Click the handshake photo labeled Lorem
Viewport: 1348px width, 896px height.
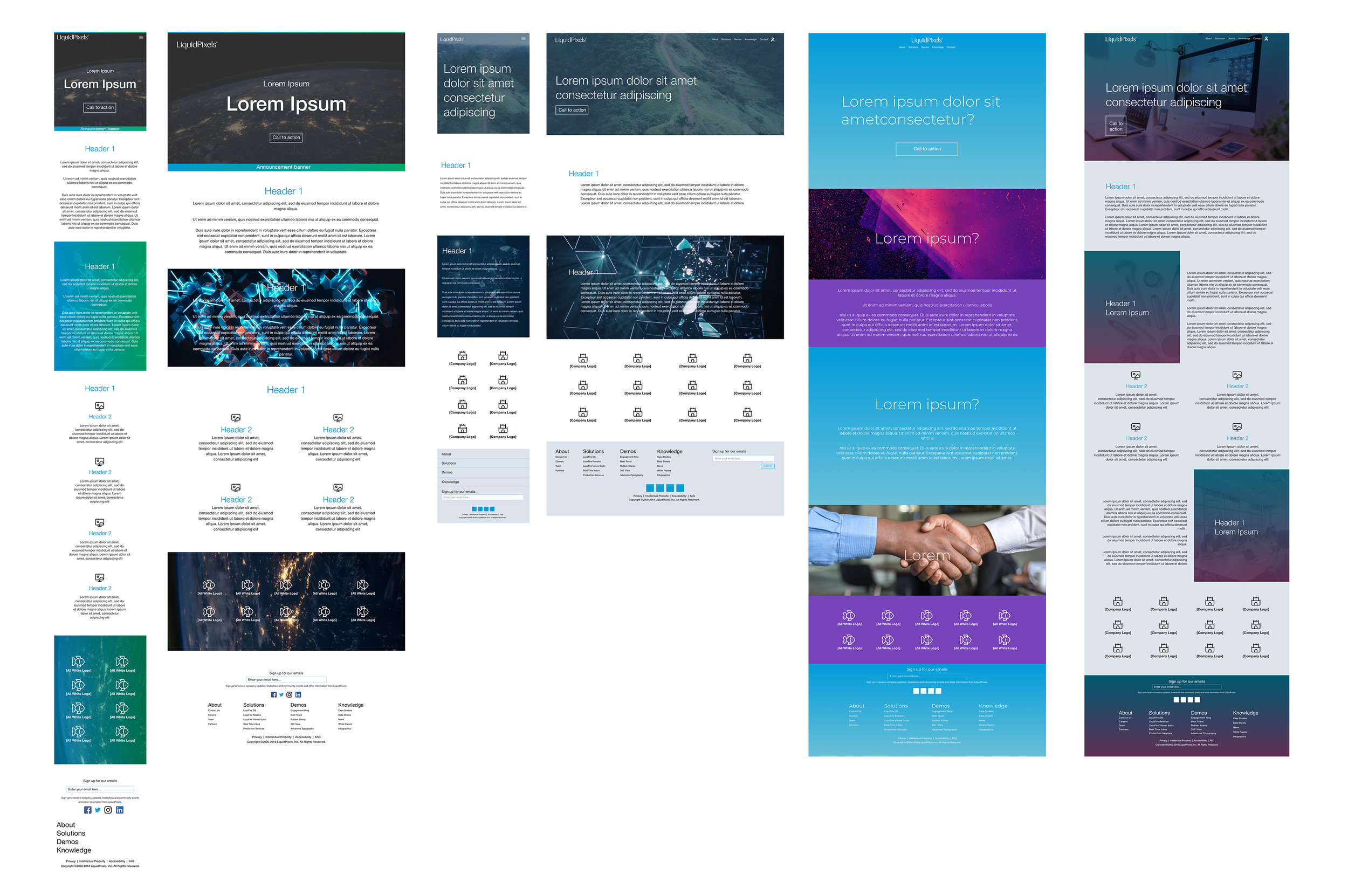(x=926, y=550)
